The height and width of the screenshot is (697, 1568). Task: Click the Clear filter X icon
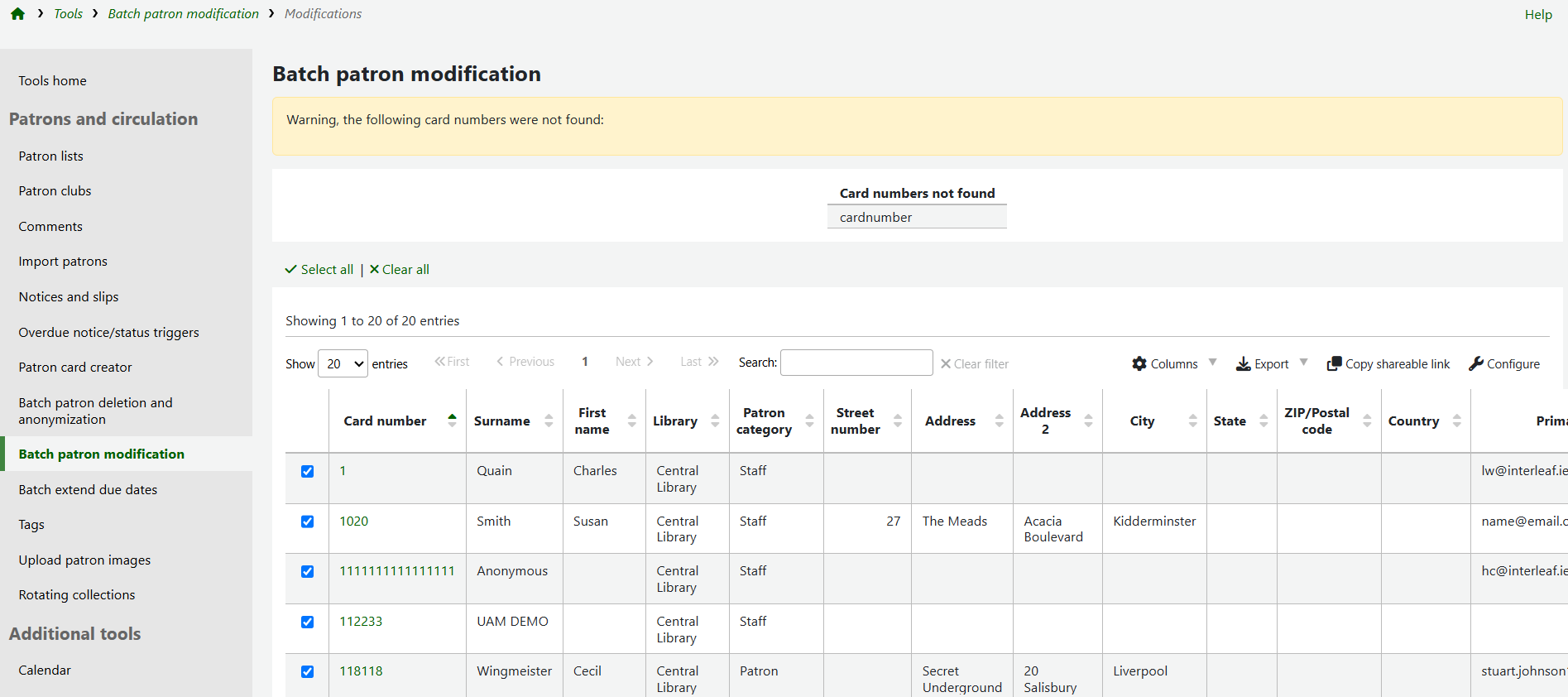946,363
